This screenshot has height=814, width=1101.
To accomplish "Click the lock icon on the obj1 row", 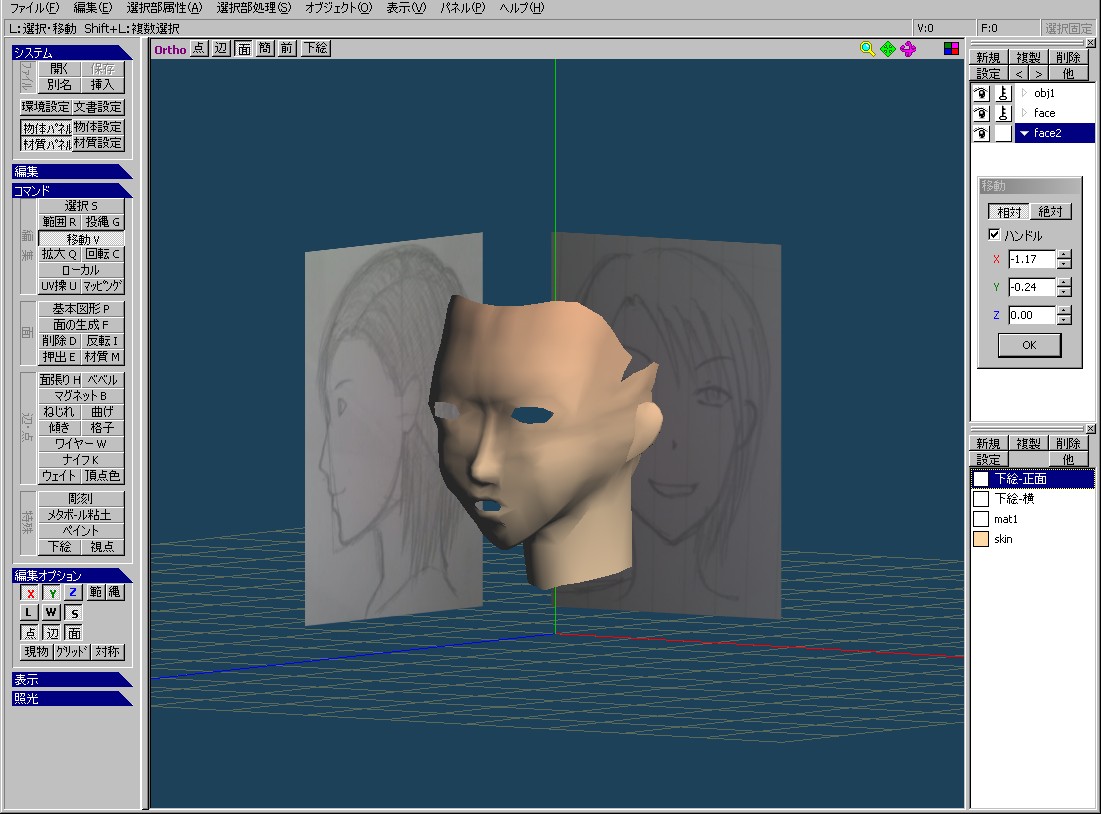I will [x=1003, y=93].
